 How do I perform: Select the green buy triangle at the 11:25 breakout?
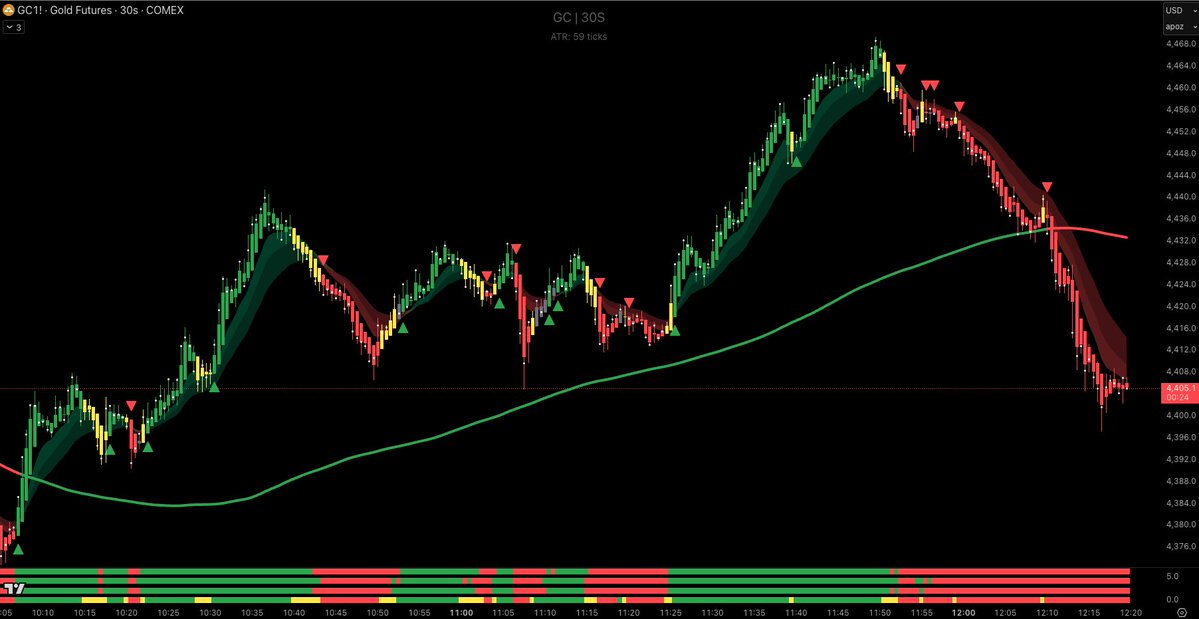674,330
